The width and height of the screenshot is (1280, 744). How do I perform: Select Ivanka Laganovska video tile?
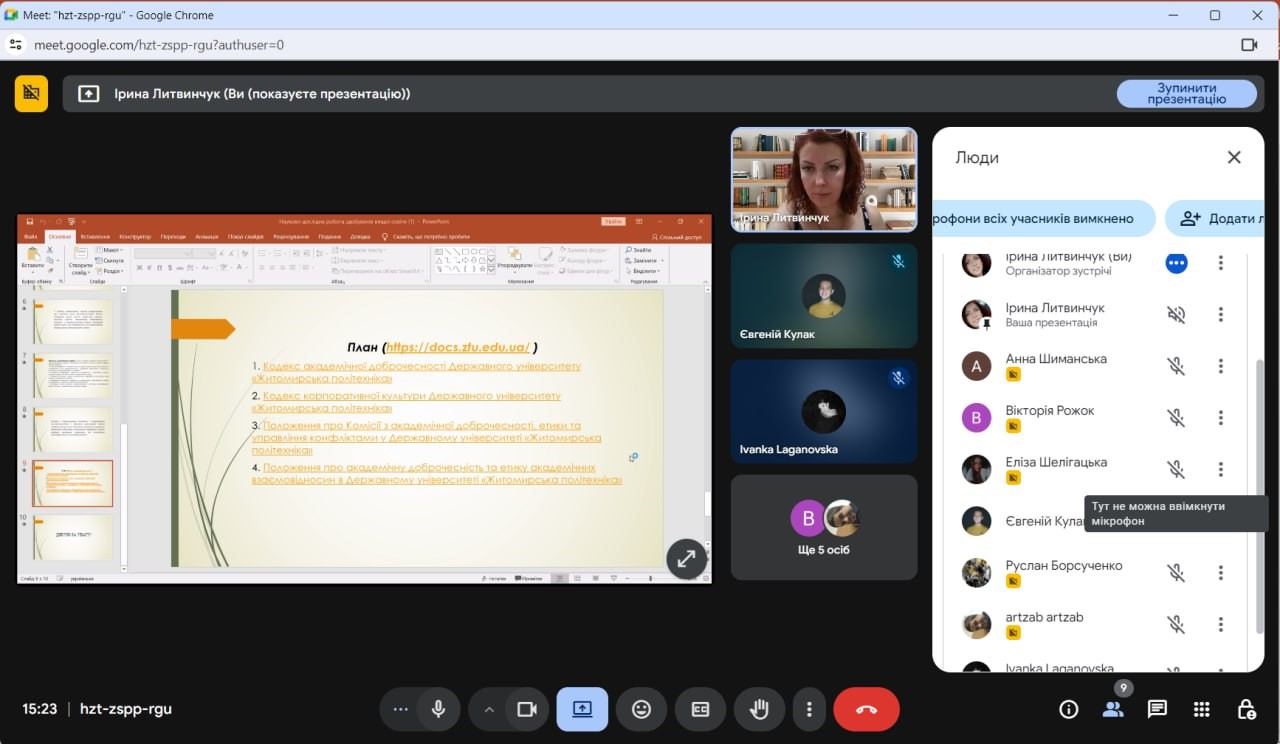coord(824,411)
